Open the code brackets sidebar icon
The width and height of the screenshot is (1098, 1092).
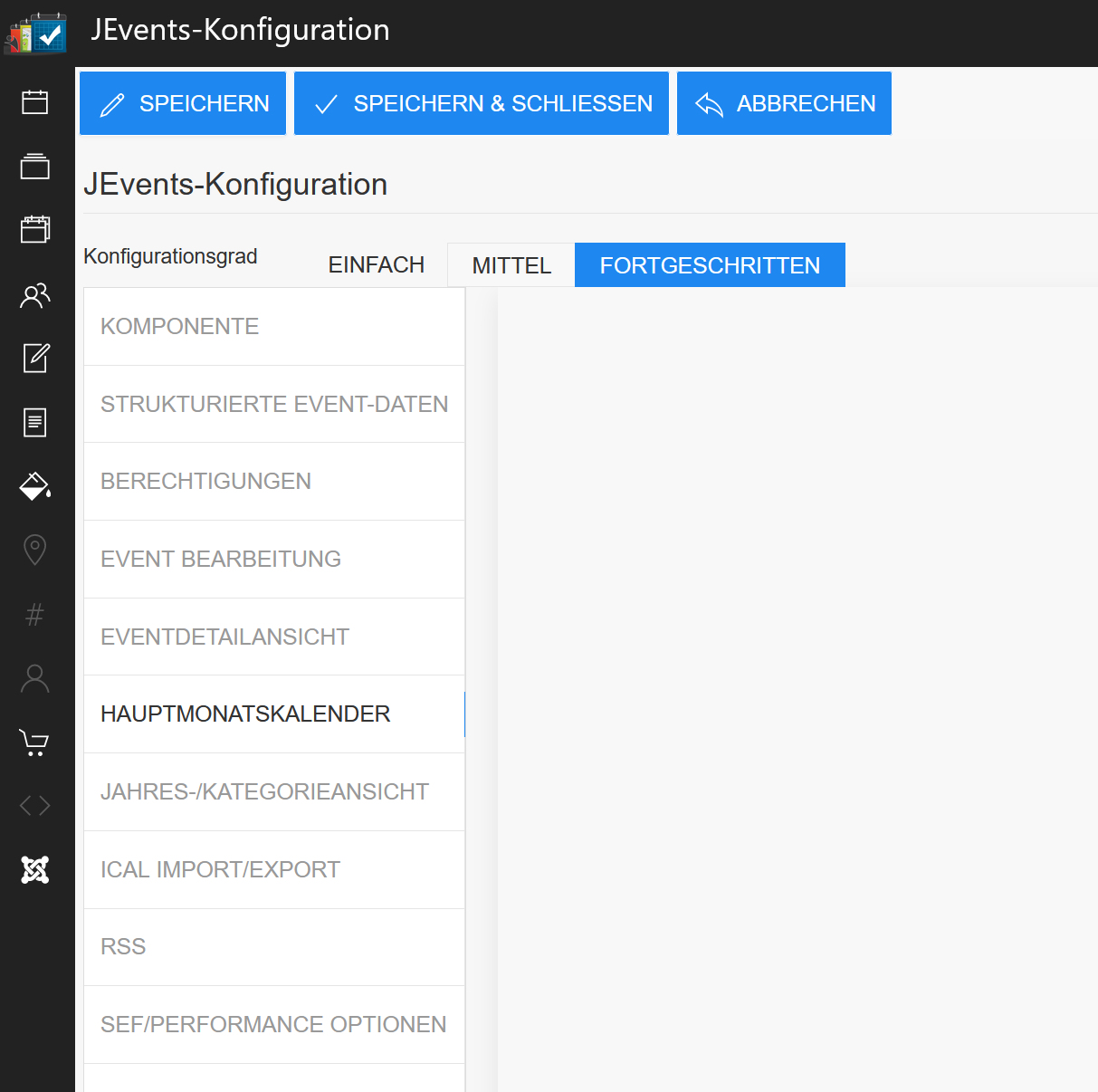point(35,806)
